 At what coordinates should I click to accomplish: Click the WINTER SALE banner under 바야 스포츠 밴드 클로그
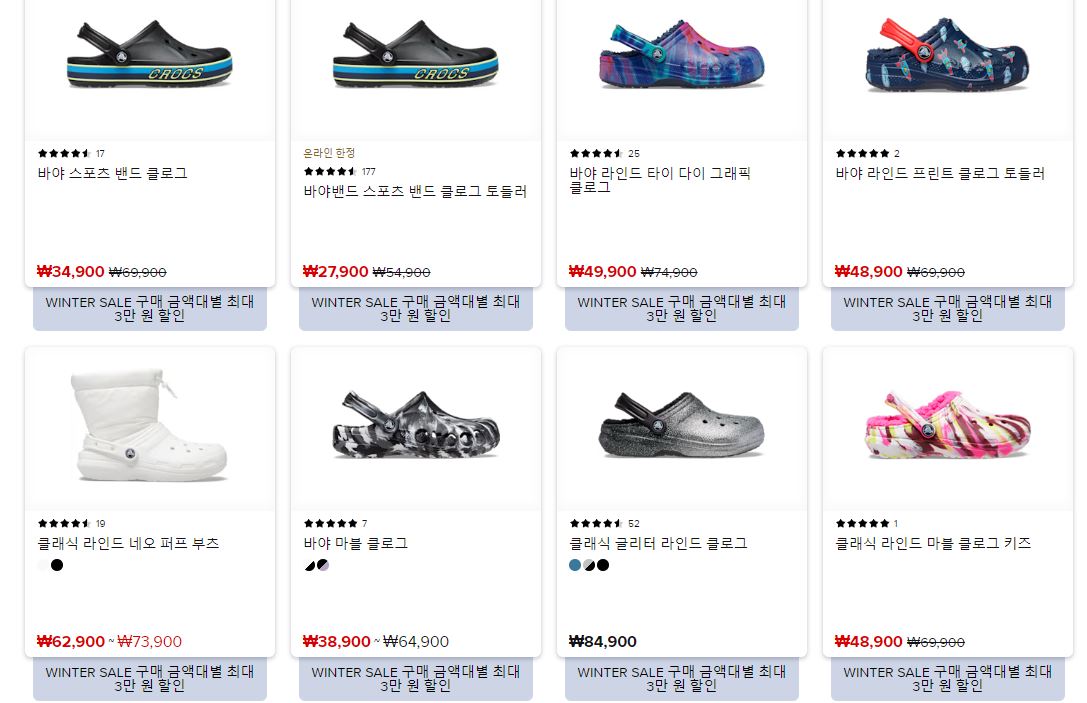click(x=150, y=309)
